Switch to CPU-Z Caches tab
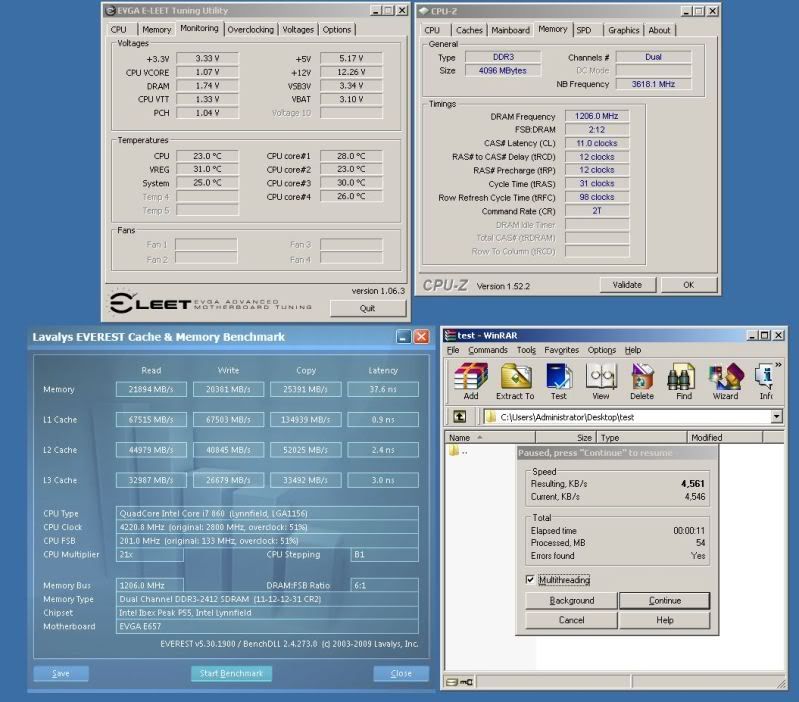 (x=469, y=31)
